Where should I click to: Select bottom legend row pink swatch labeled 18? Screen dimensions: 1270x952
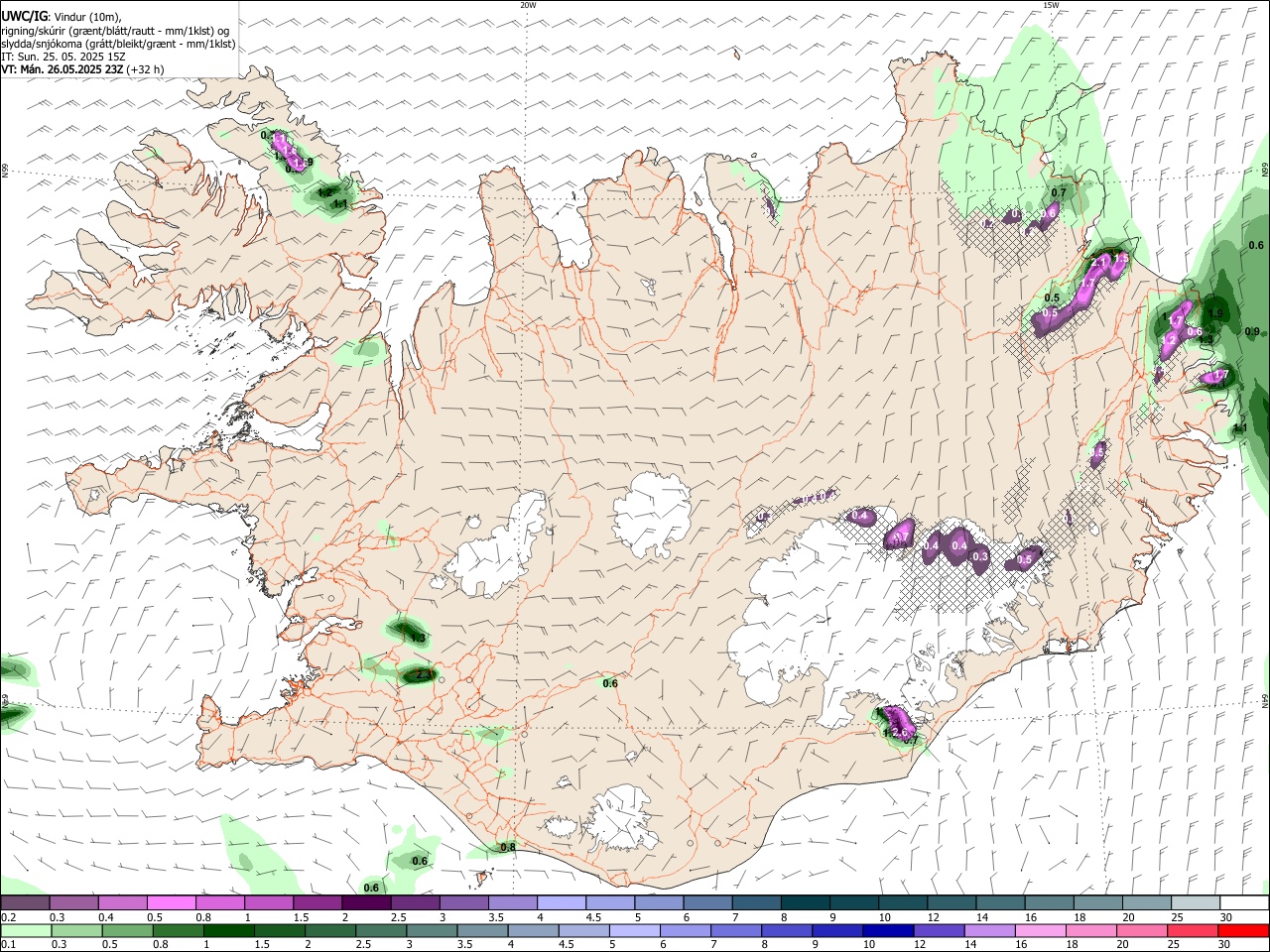(x=1091, y=930)
